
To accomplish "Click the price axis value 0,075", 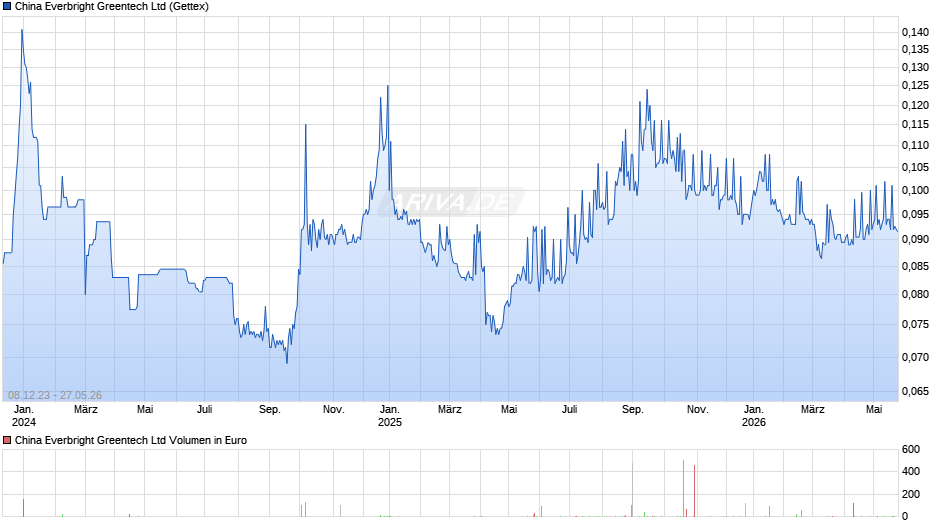I will (x=915, y=324).
